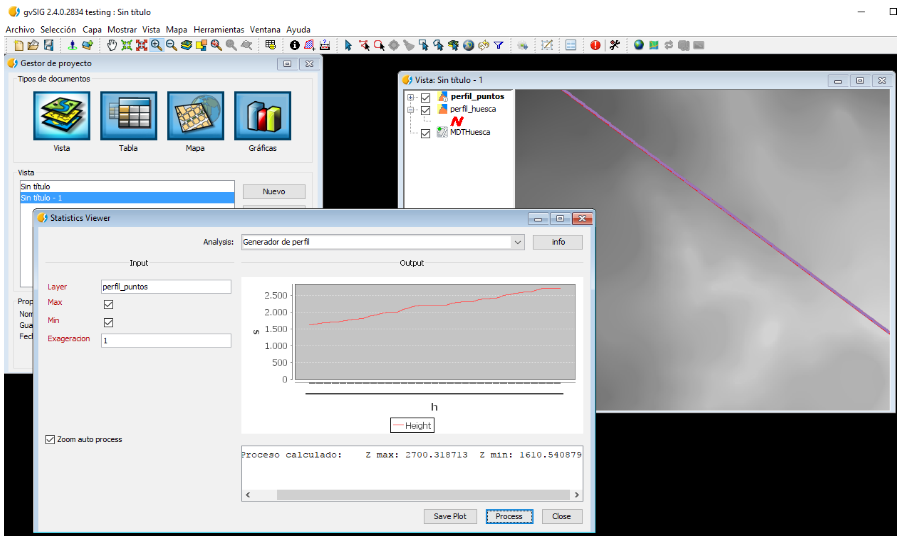This screenshot has width=903, height=542.
Task: Click the Information tool icon
Action: point(295,45)
